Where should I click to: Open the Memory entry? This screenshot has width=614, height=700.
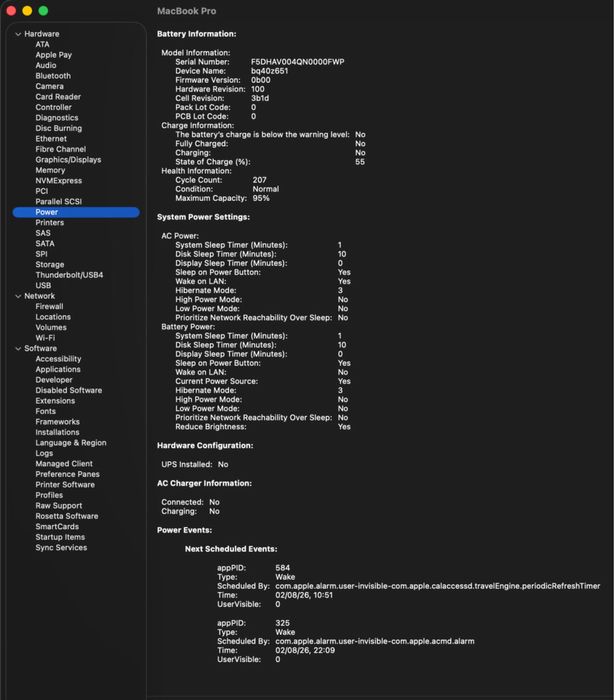click(50, 170)
